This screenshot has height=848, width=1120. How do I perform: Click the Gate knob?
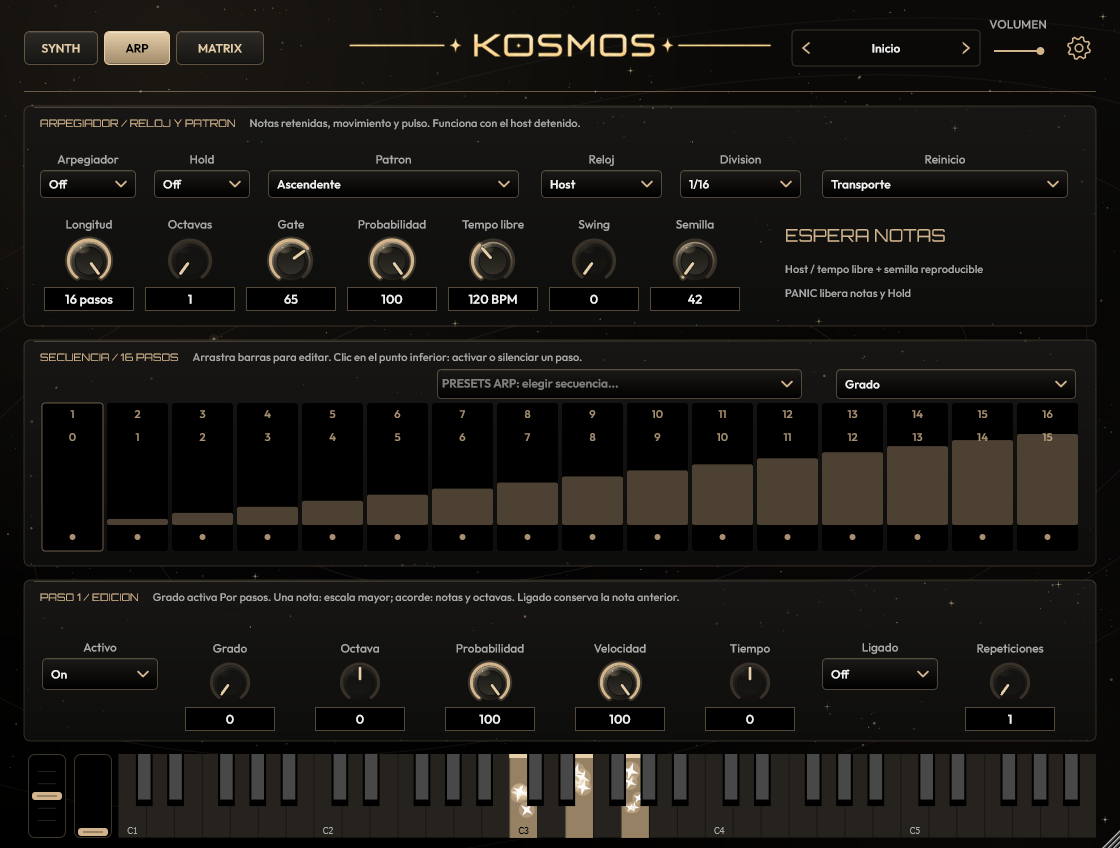point(291,260)
